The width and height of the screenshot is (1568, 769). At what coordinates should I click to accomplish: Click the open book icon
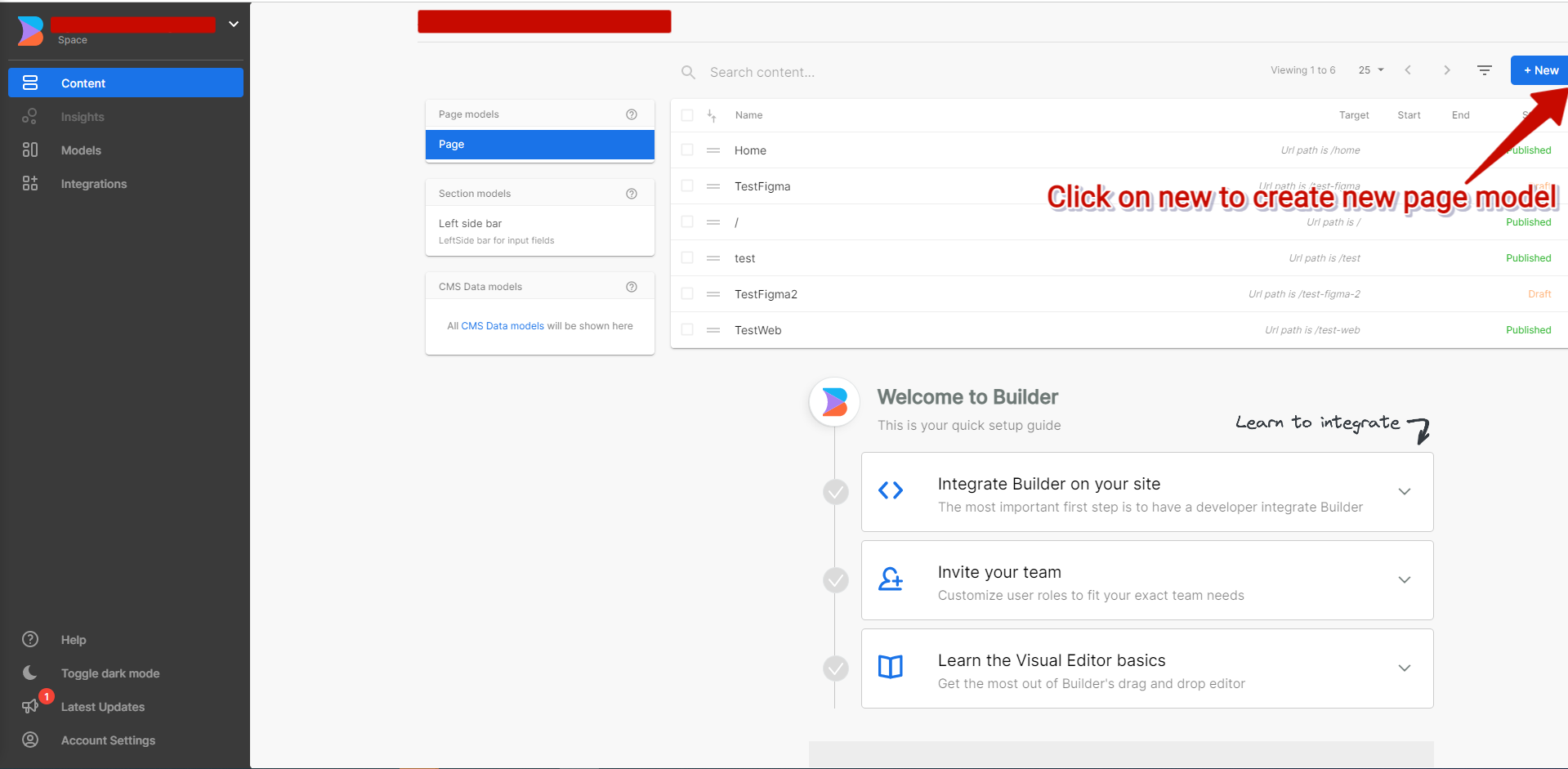pyautogui.click(x=891, y=667)
